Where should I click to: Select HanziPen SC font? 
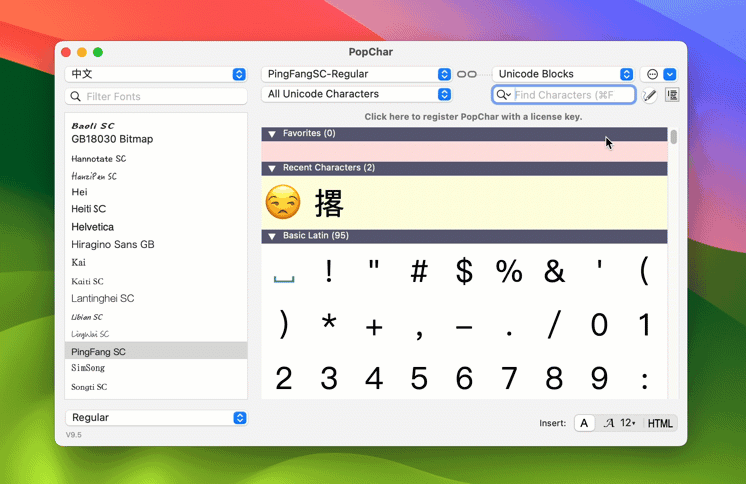(94, 177)
